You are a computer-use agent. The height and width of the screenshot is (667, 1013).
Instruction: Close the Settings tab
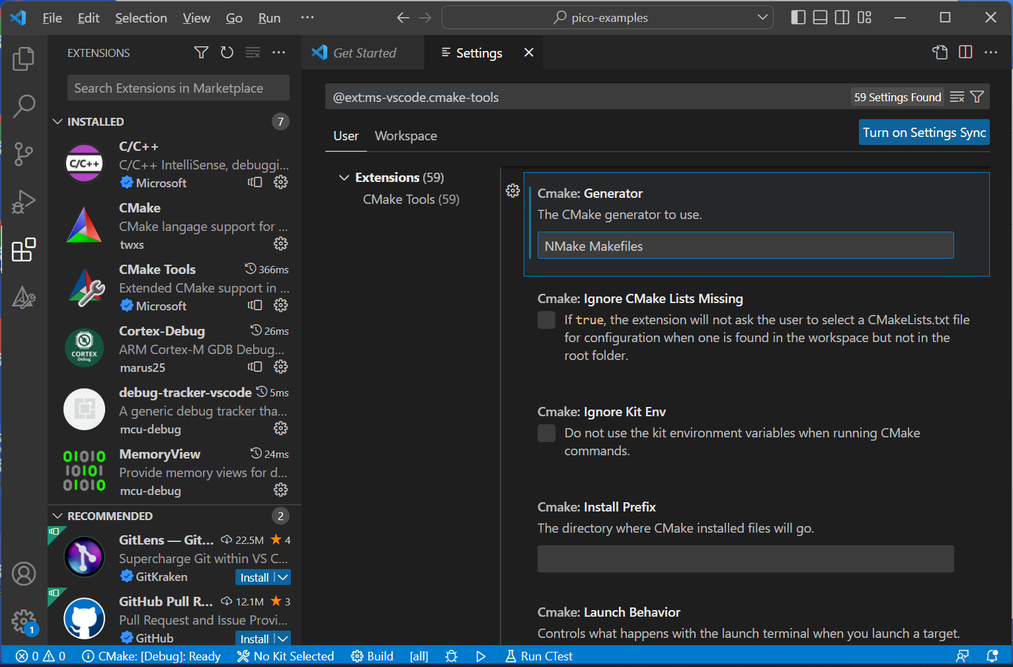[528, 52]
